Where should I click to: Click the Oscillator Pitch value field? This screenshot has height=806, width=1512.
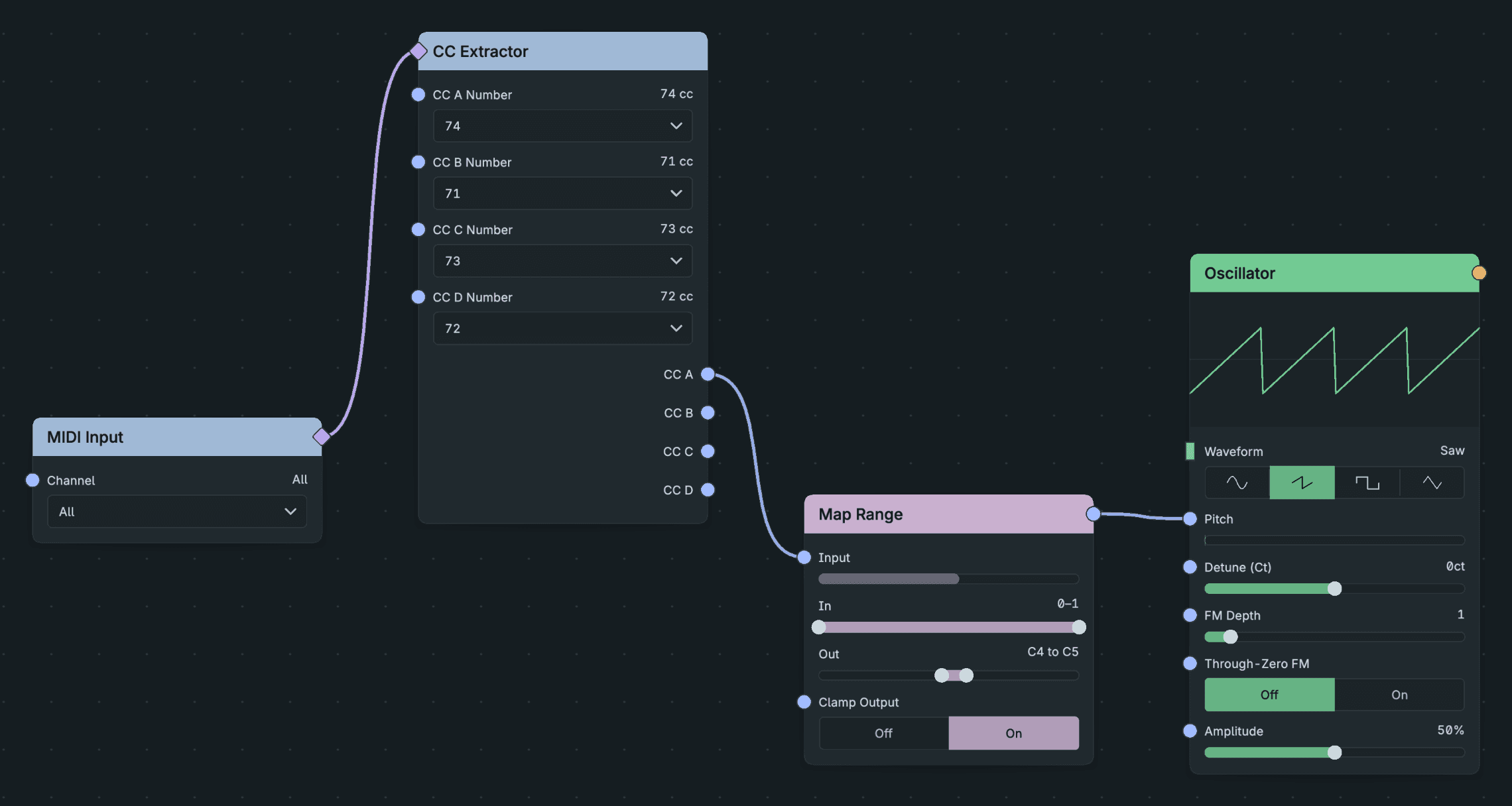click(1334, 540)
